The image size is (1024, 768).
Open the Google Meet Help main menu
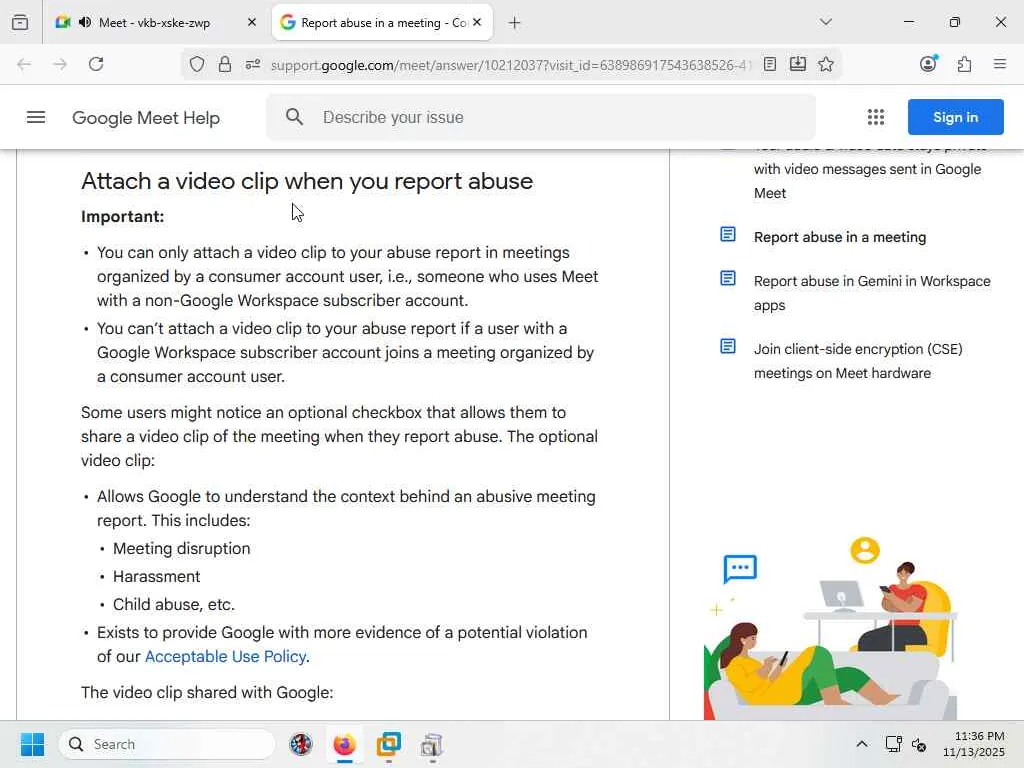tap(36, 118)
